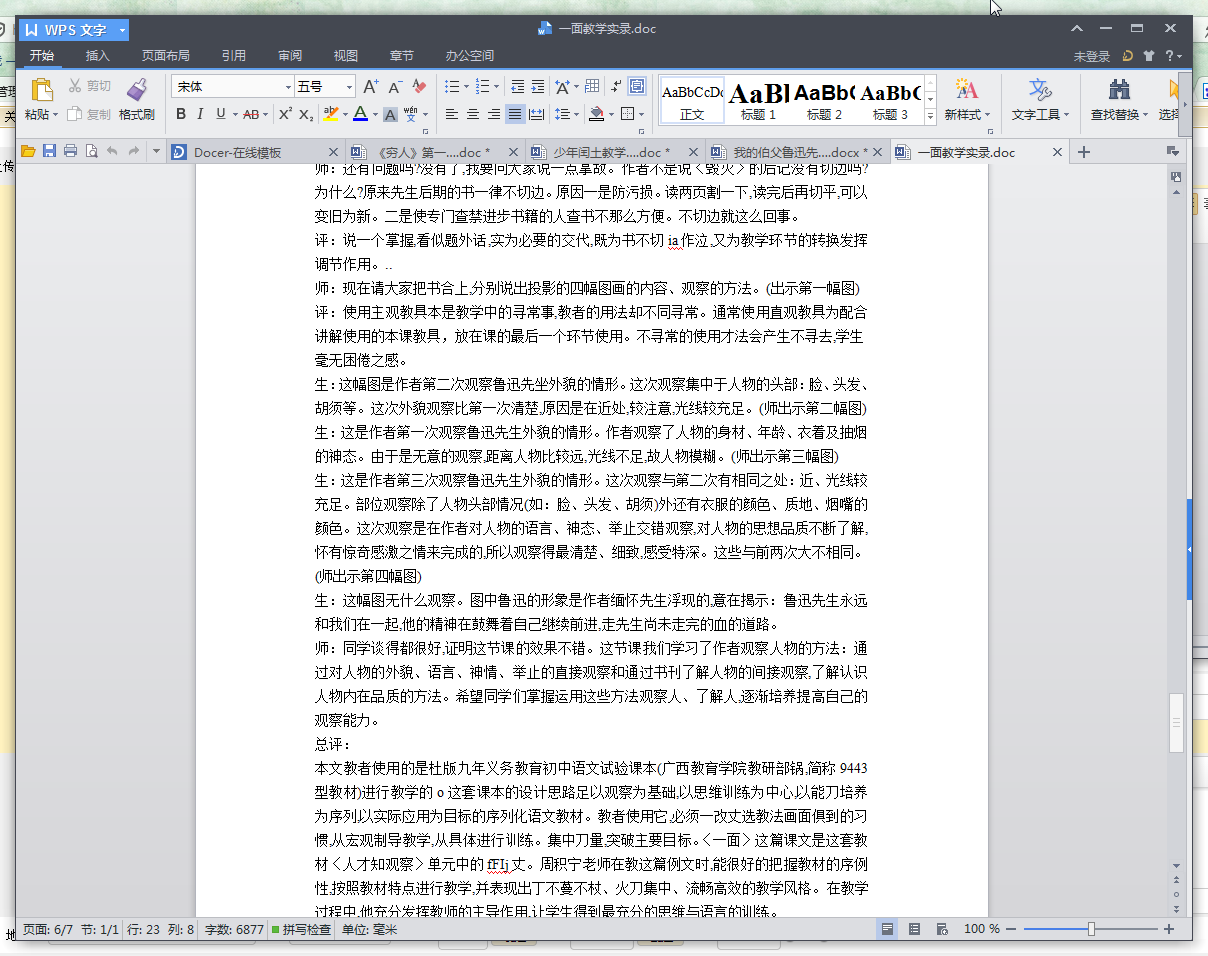Image resolution: width=1208 pixels, height=956 pixels.
Task: Click the zoom slider in status bar
Action: (1090, 929)
